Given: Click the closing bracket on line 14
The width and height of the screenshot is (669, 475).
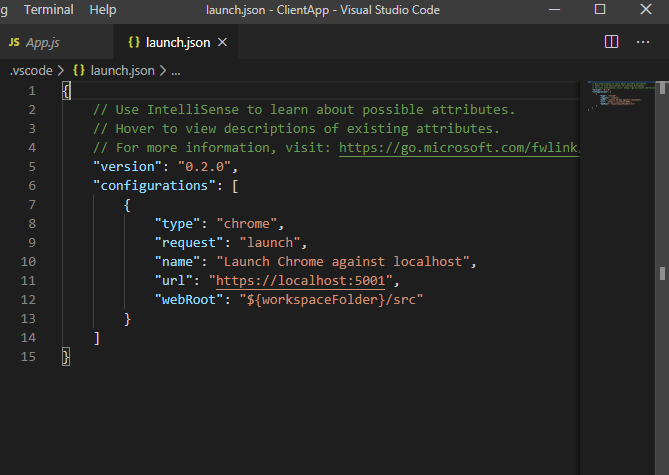Looking at the screenshot, I should 97,338.
